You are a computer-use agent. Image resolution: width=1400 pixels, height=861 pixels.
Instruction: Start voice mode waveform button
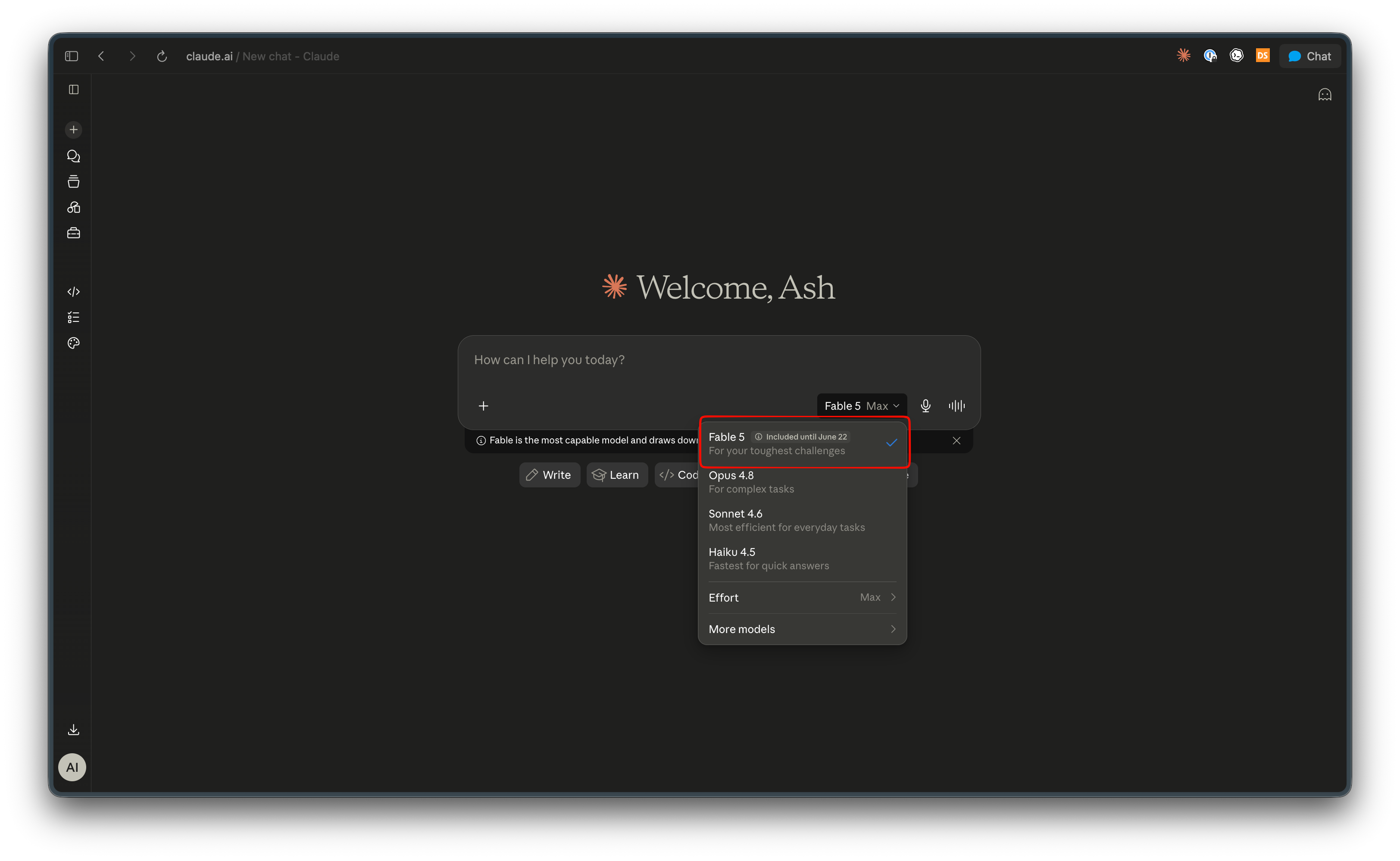tap(956, 406)
